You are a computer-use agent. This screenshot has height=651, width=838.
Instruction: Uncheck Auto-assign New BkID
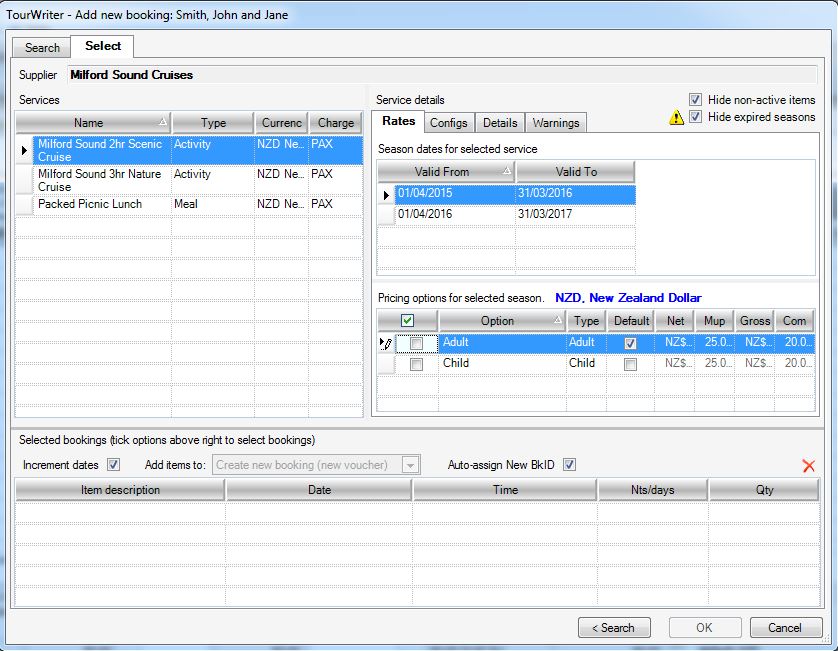tap(569, 465)
